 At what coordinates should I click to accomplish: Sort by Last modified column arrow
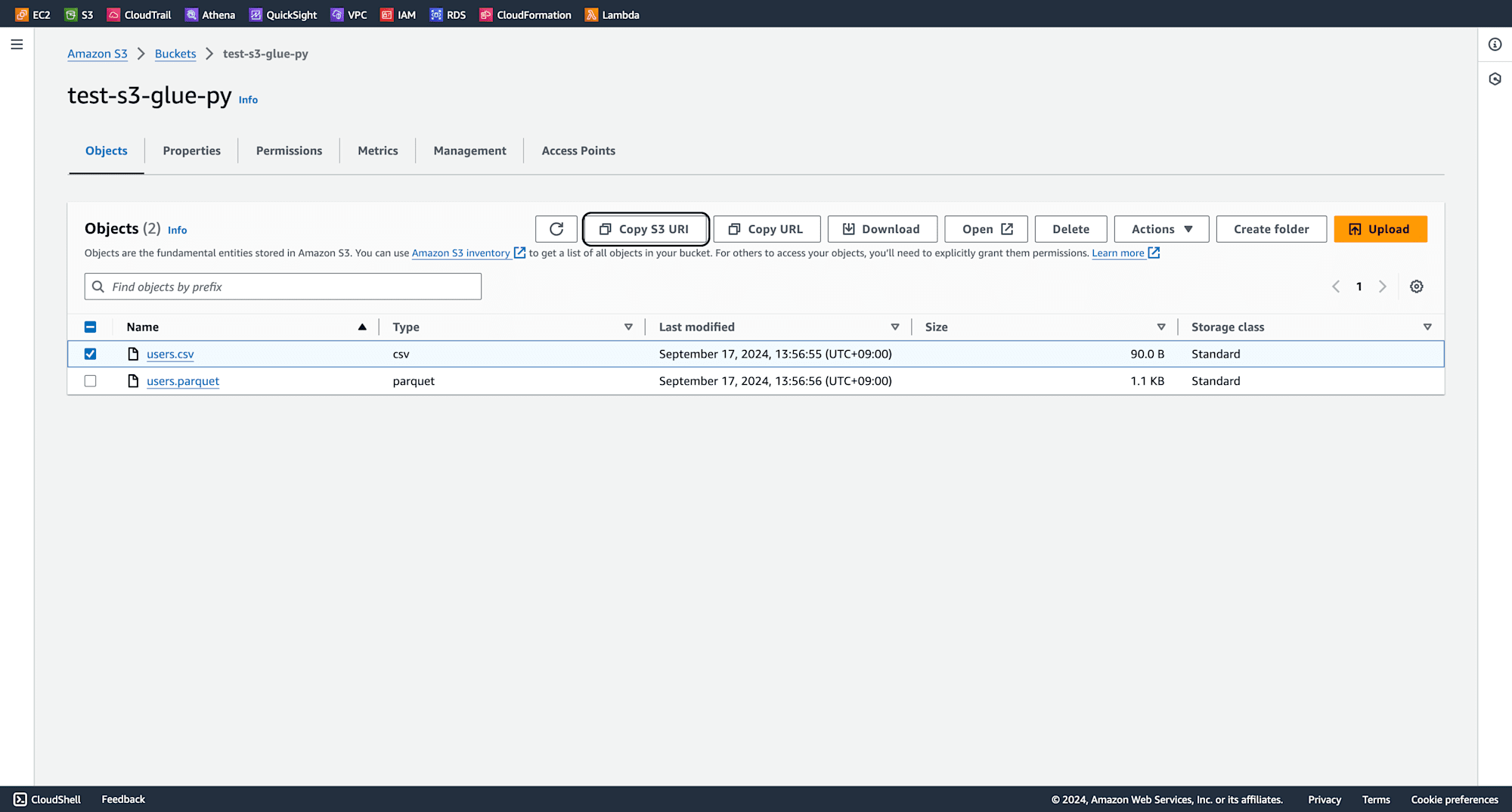(x=895, y=327)
